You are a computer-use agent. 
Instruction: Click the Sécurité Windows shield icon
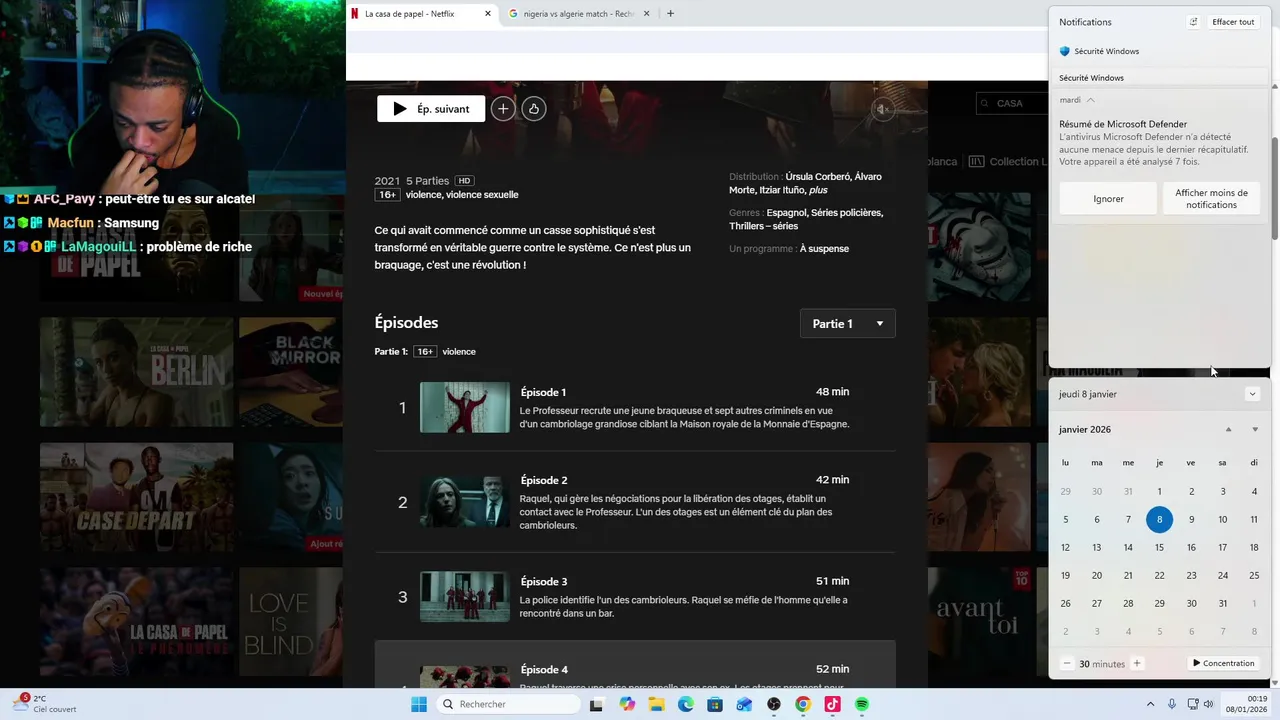(1065, 51)
